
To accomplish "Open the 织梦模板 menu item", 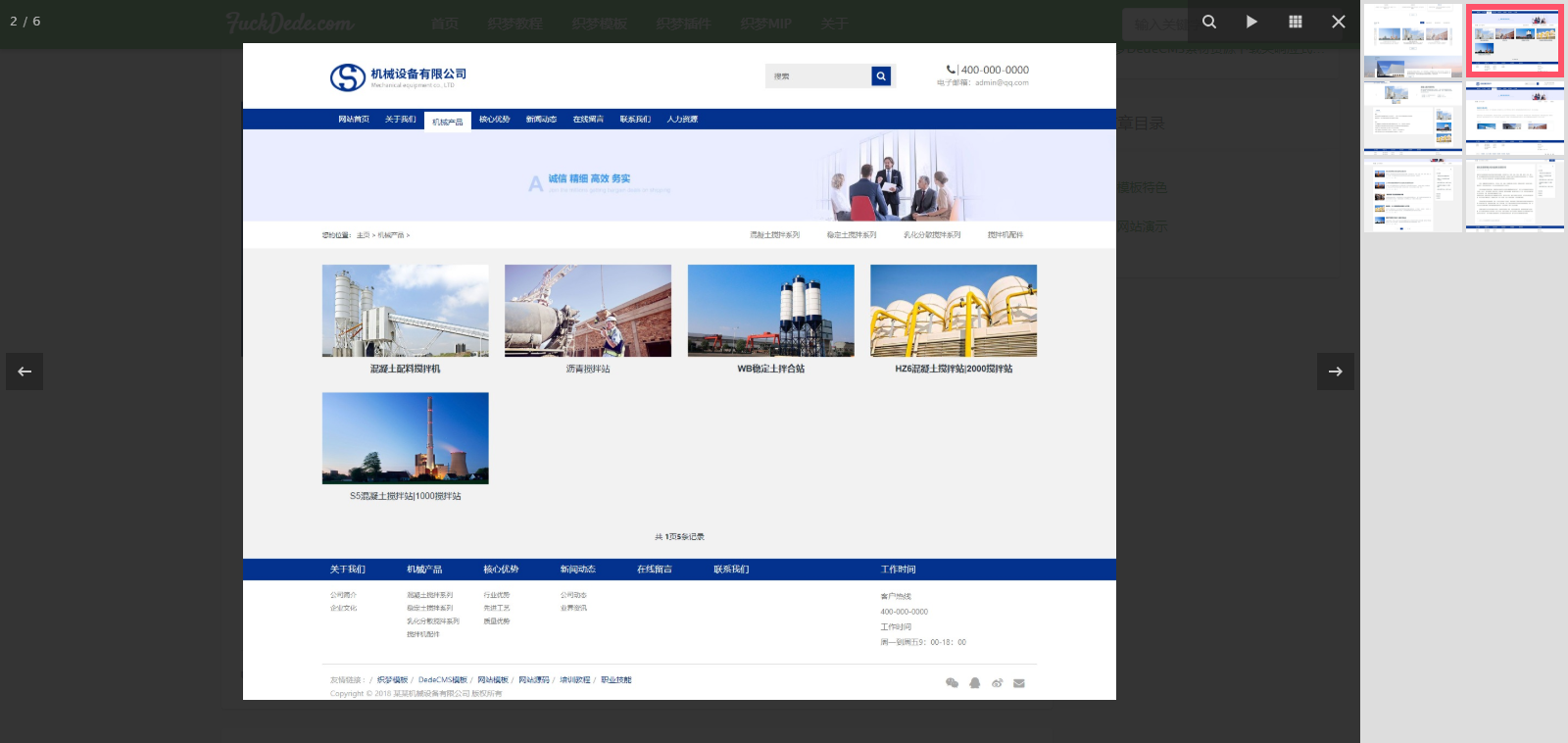I will (599, 24).
